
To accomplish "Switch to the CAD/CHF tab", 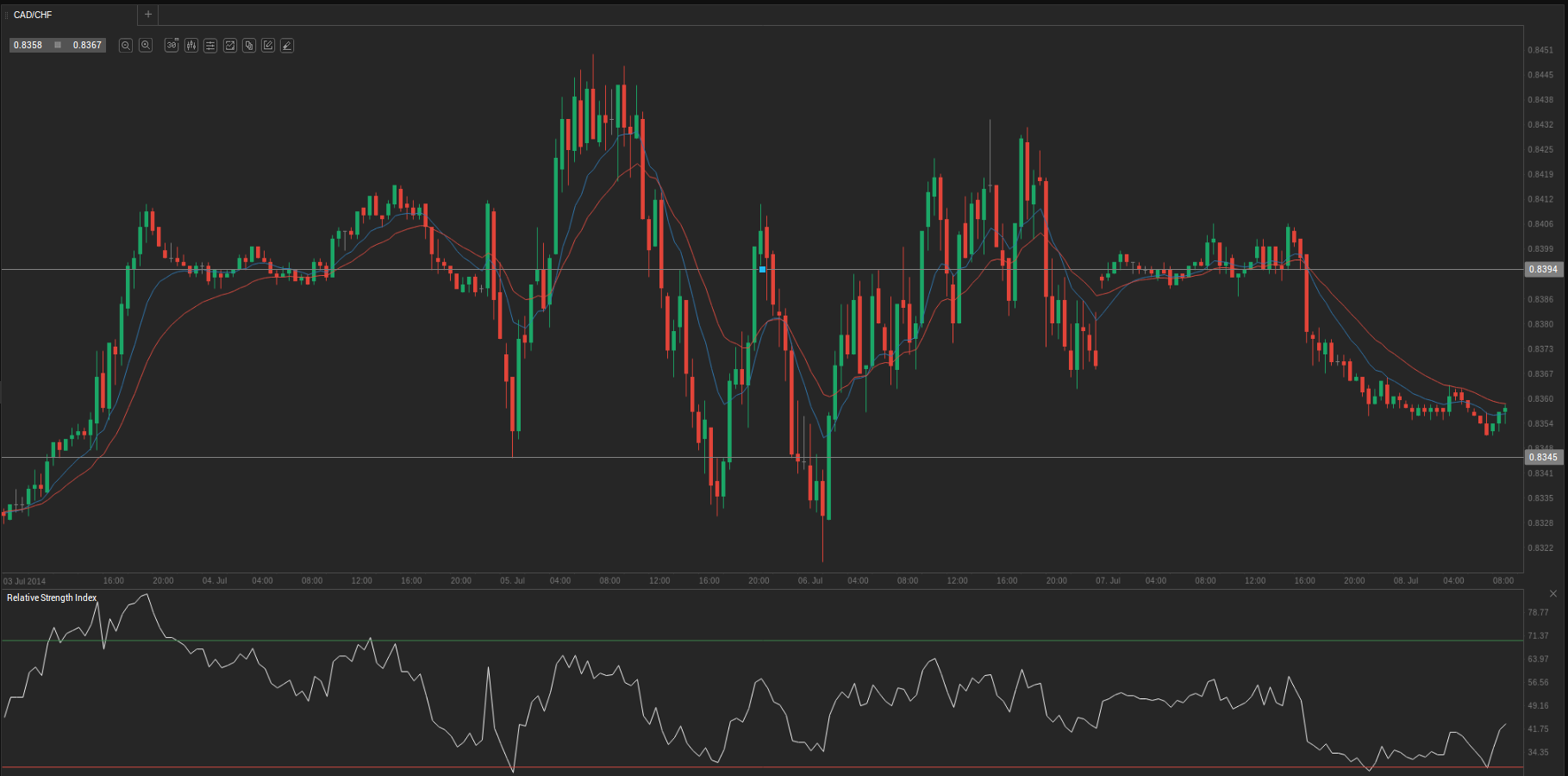I will click(34, 15).
